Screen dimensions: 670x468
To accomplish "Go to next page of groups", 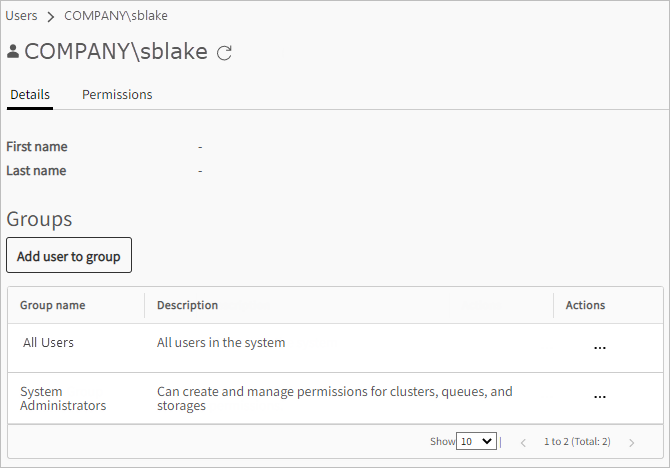I will (631, 441).
